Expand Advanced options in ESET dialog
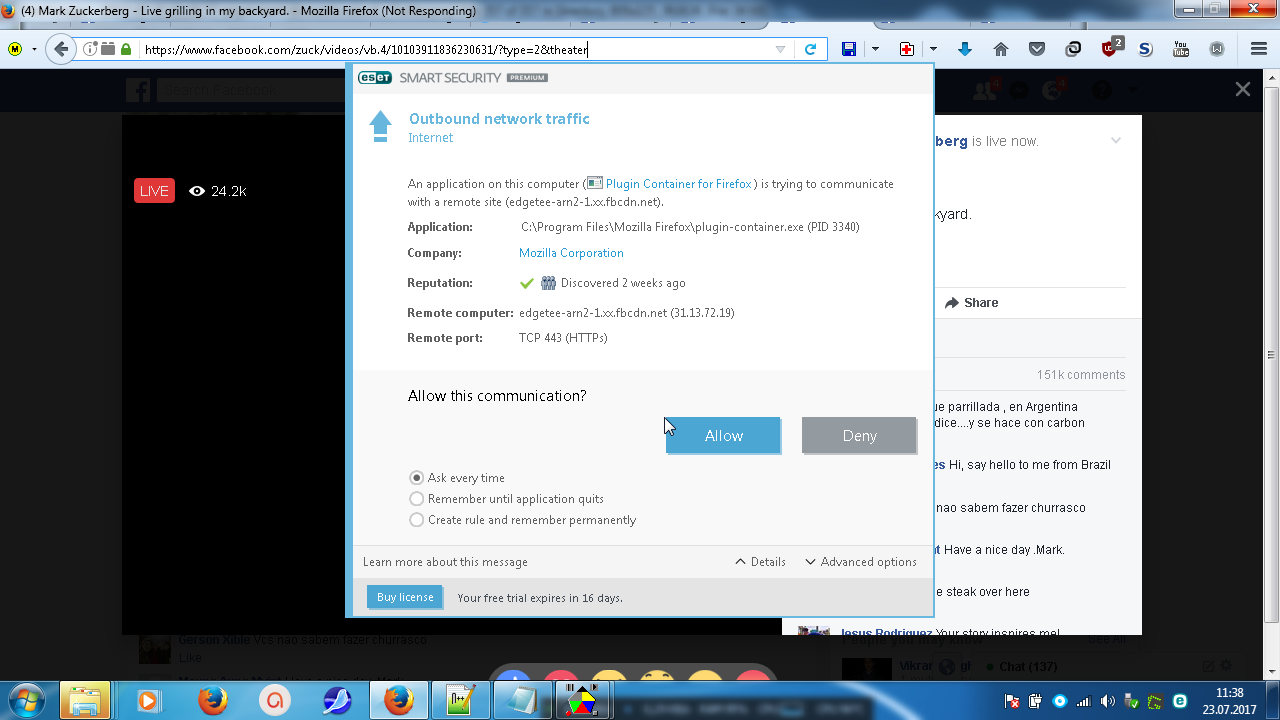The height and width of the screenshot is (720, 1280). (861, 562)
